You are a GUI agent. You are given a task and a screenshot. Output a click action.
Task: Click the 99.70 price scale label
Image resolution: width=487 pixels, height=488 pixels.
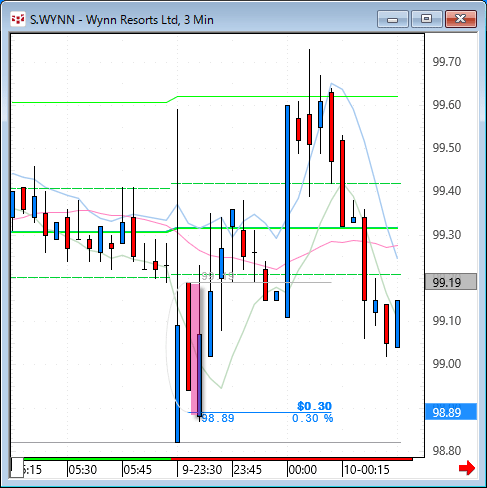447,62
